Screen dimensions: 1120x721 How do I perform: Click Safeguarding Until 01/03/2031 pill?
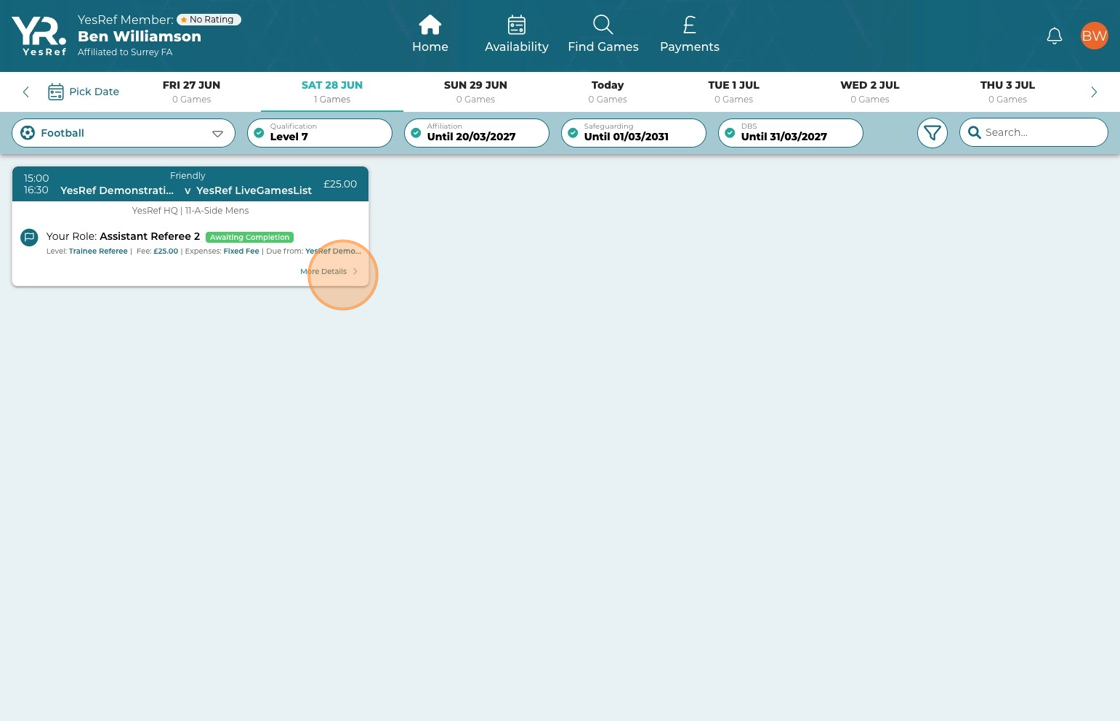click(x=634, y=133)
